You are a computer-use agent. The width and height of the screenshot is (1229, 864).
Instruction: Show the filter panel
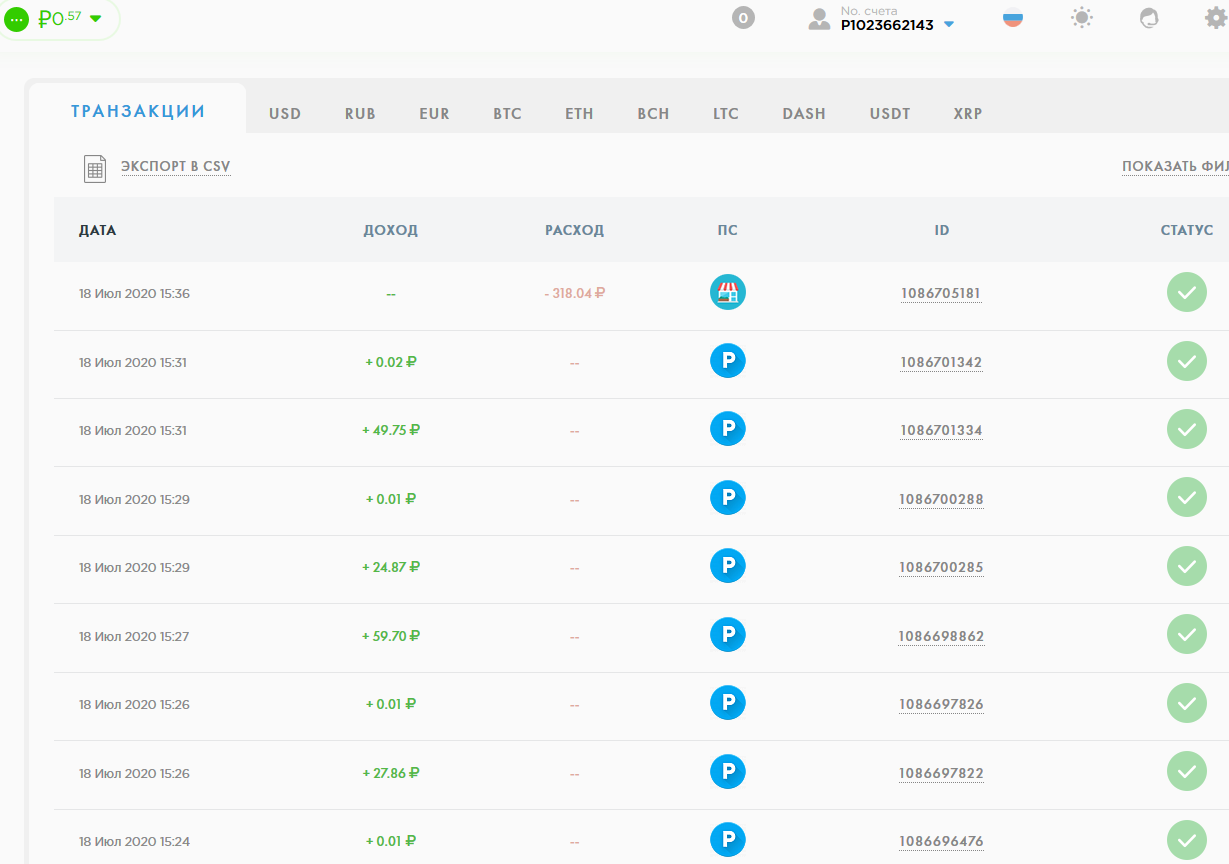(1174, 167)
